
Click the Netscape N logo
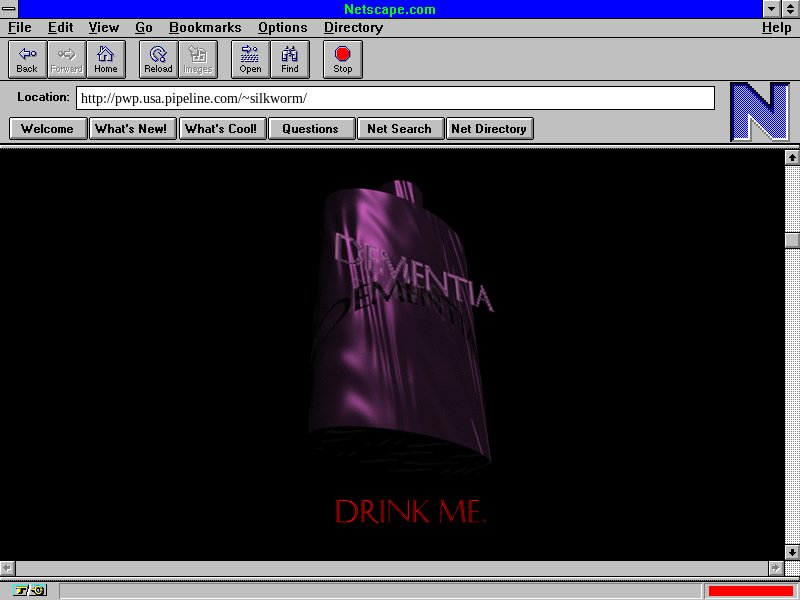pos(759,112)
